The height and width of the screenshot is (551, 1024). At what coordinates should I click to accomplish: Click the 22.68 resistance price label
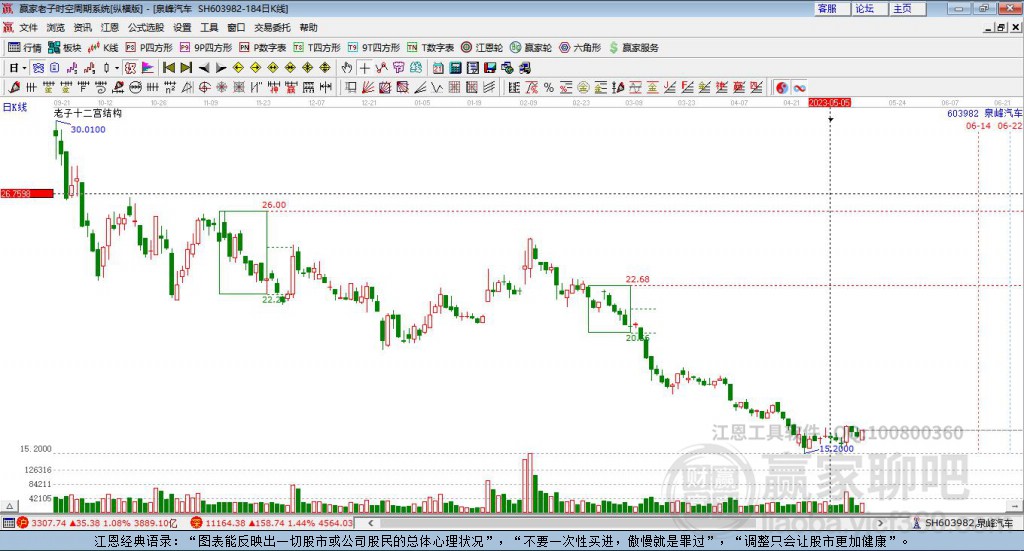click(637, 279)
